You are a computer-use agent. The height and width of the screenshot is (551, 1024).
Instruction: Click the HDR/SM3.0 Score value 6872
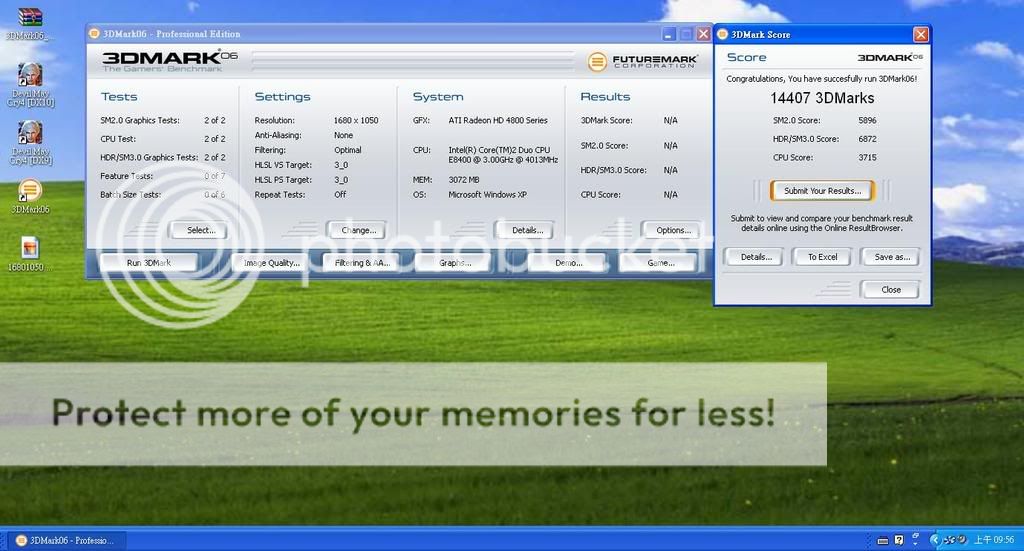click(x=867, y=138)
